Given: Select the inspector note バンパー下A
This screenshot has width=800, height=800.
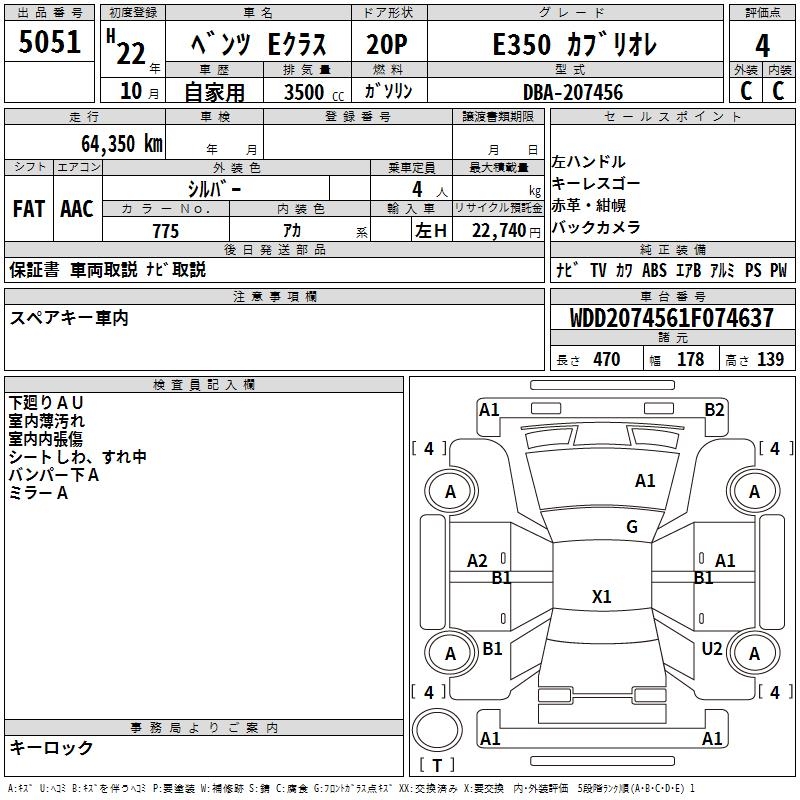Looking at the screenshot, I should (54, 475).
